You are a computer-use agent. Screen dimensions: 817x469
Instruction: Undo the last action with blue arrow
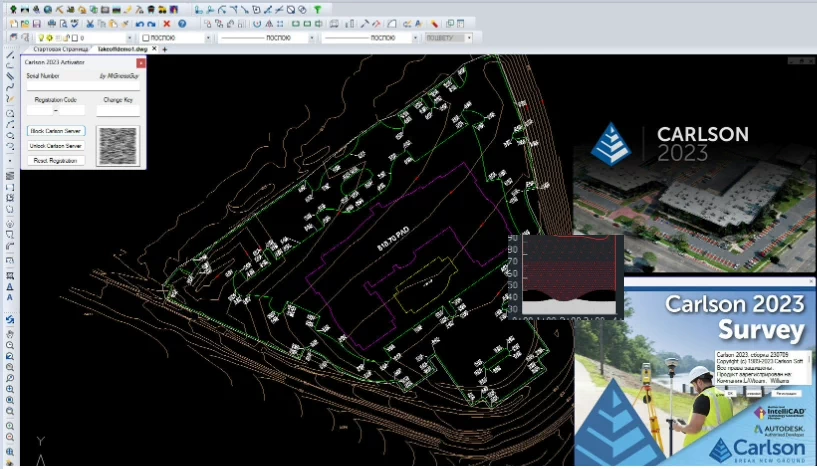pos(140,23)
